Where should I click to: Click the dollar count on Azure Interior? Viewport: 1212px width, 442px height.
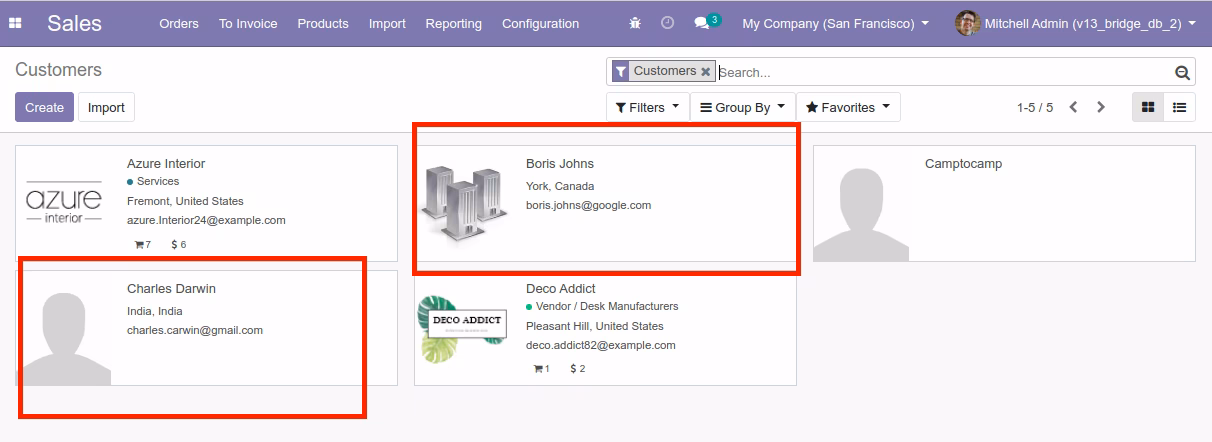(x=179, y=244)
